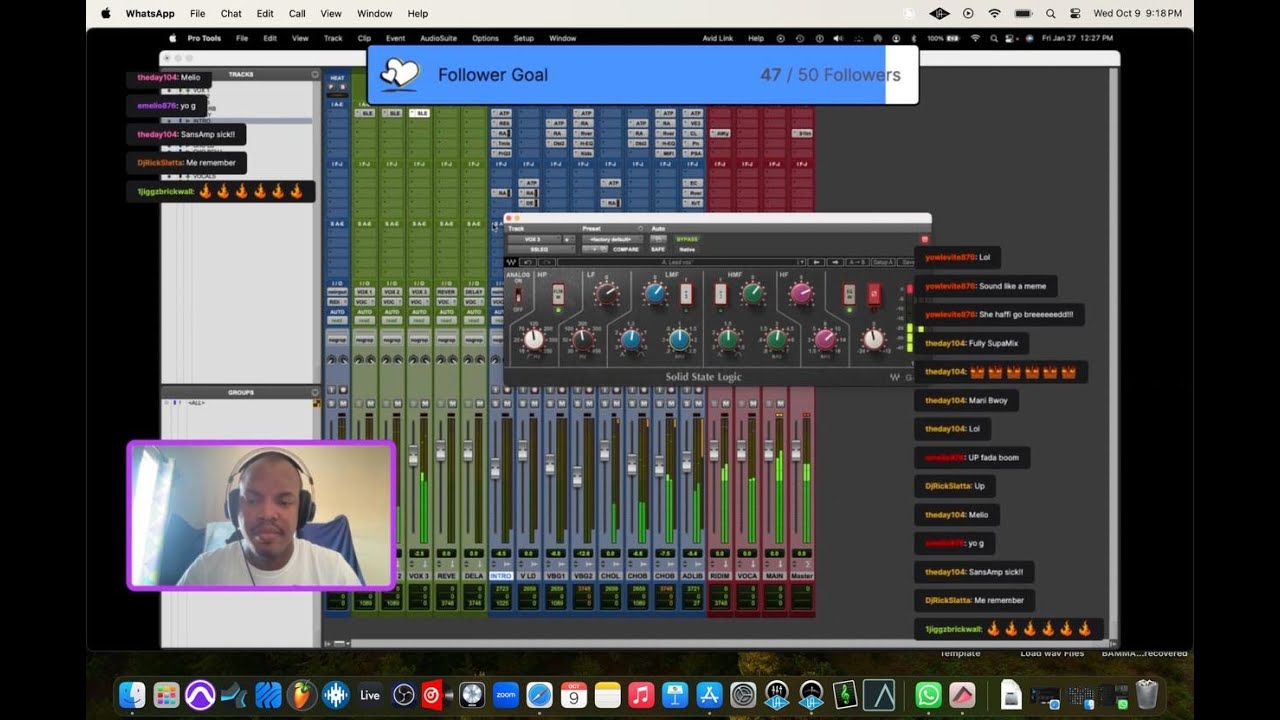Screen dimensions: 1280x720
Task: Open System Preferences from the Dock
Action: 743,695
